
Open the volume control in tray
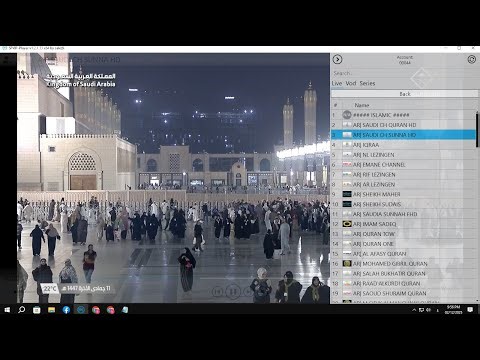429,310
